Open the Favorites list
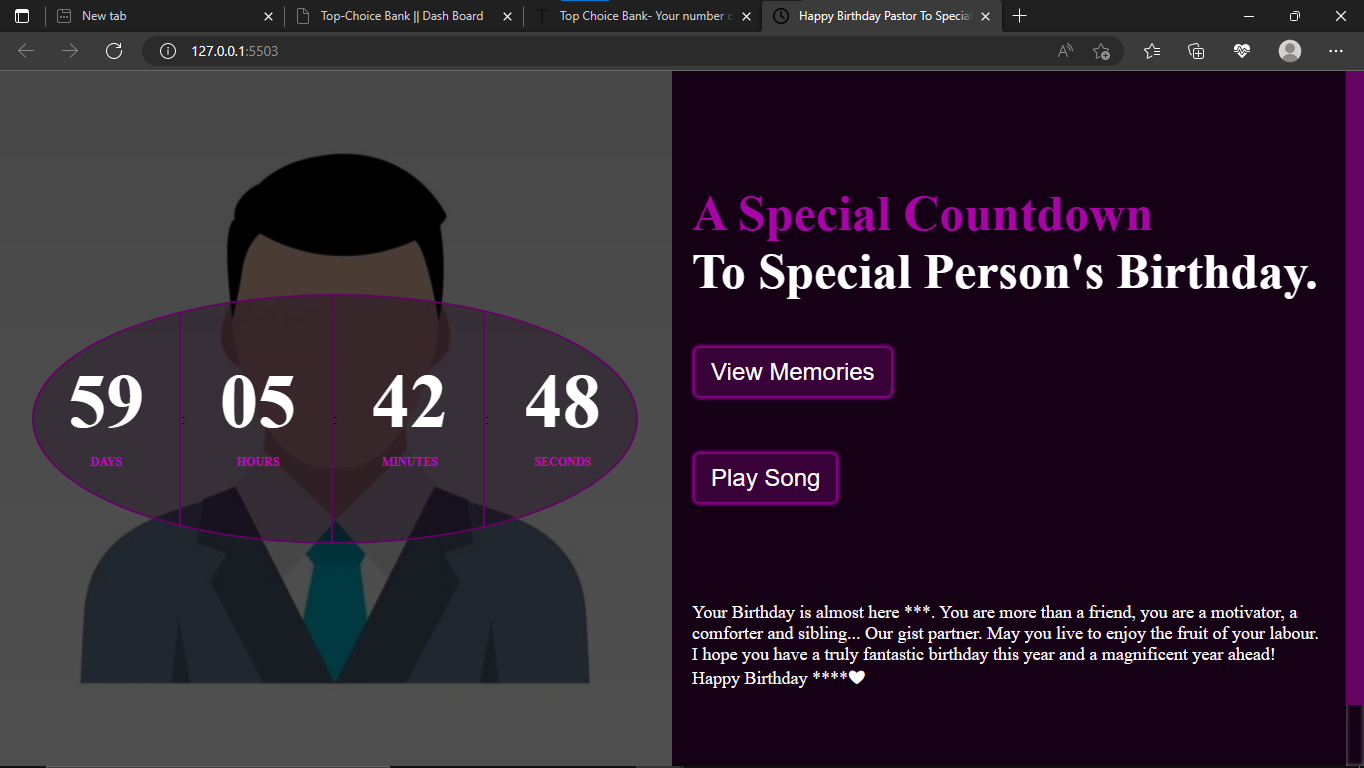1364x768 pixels. pos(1152,51)
